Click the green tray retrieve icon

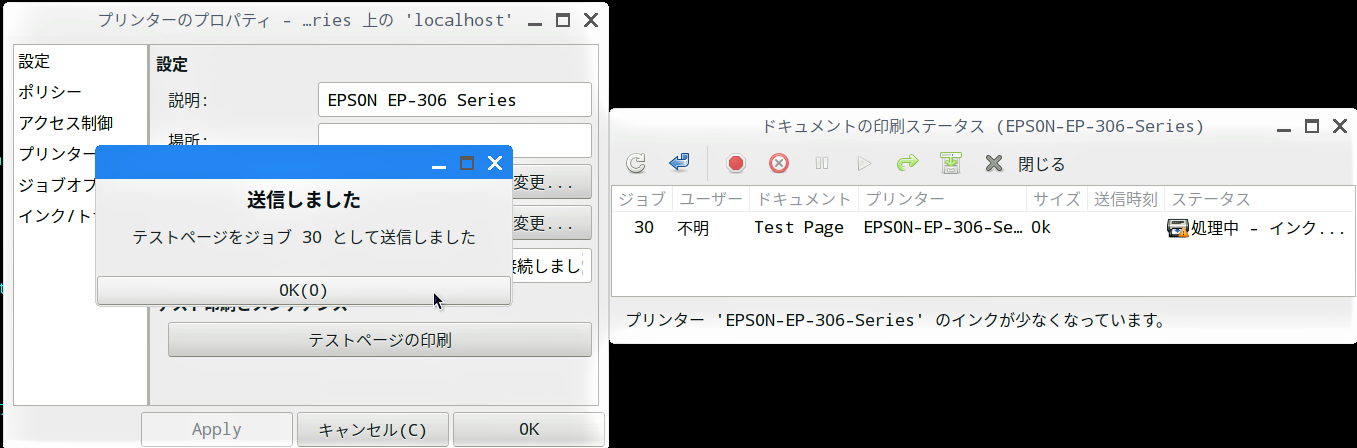950,163
